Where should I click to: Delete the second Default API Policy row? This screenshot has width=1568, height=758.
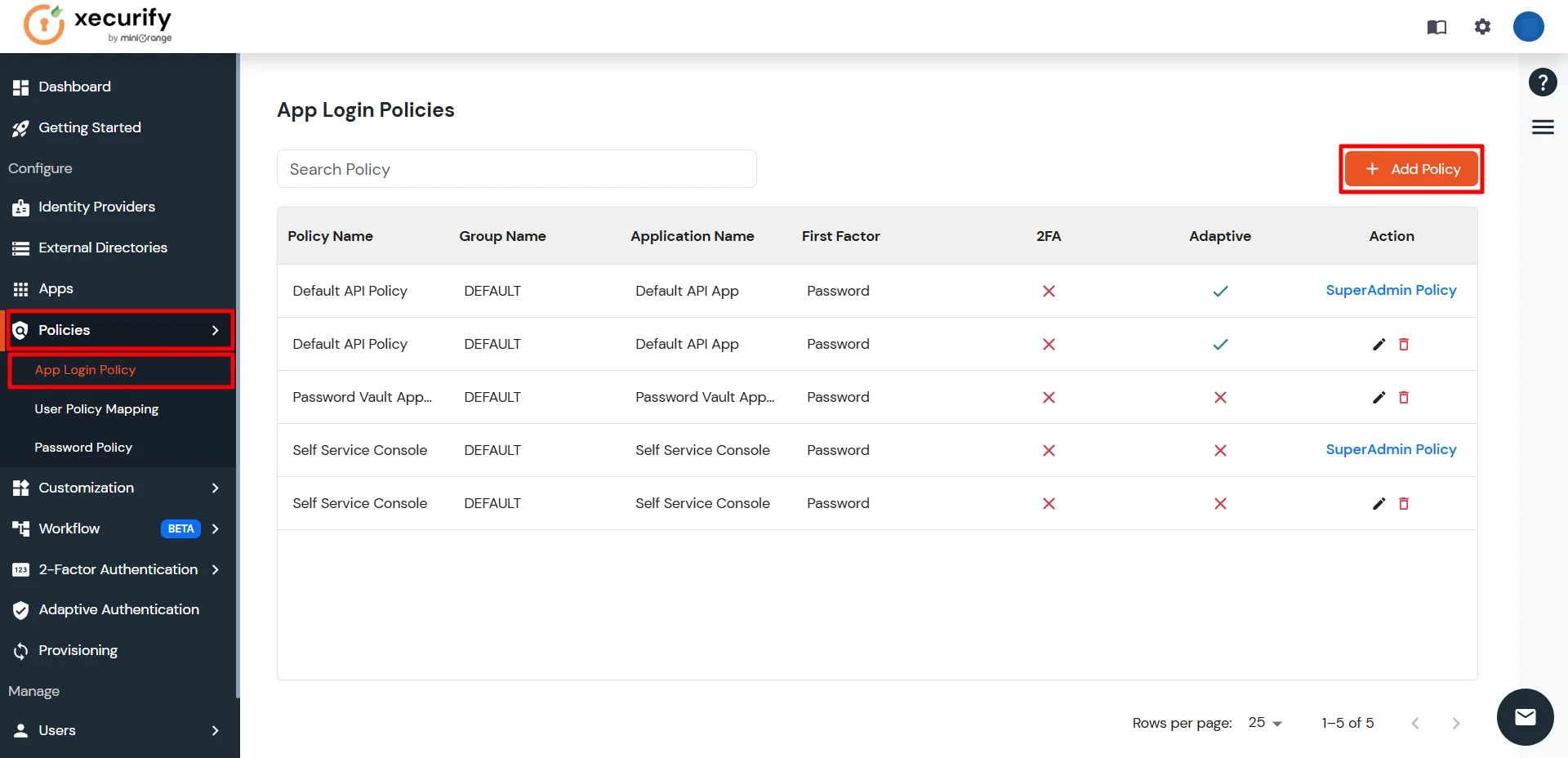pos(1404,344)
